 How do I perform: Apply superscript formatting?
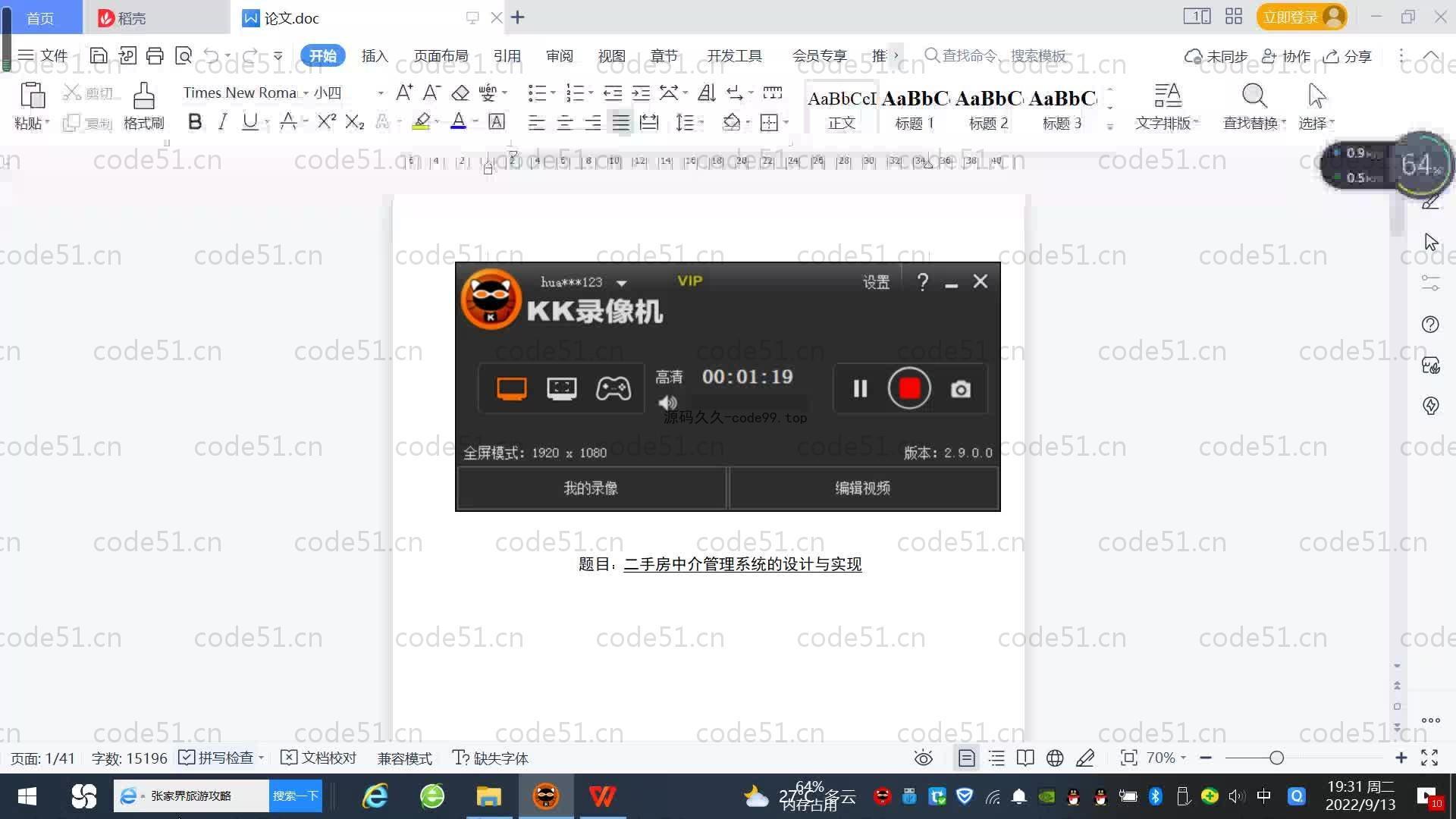326,121
